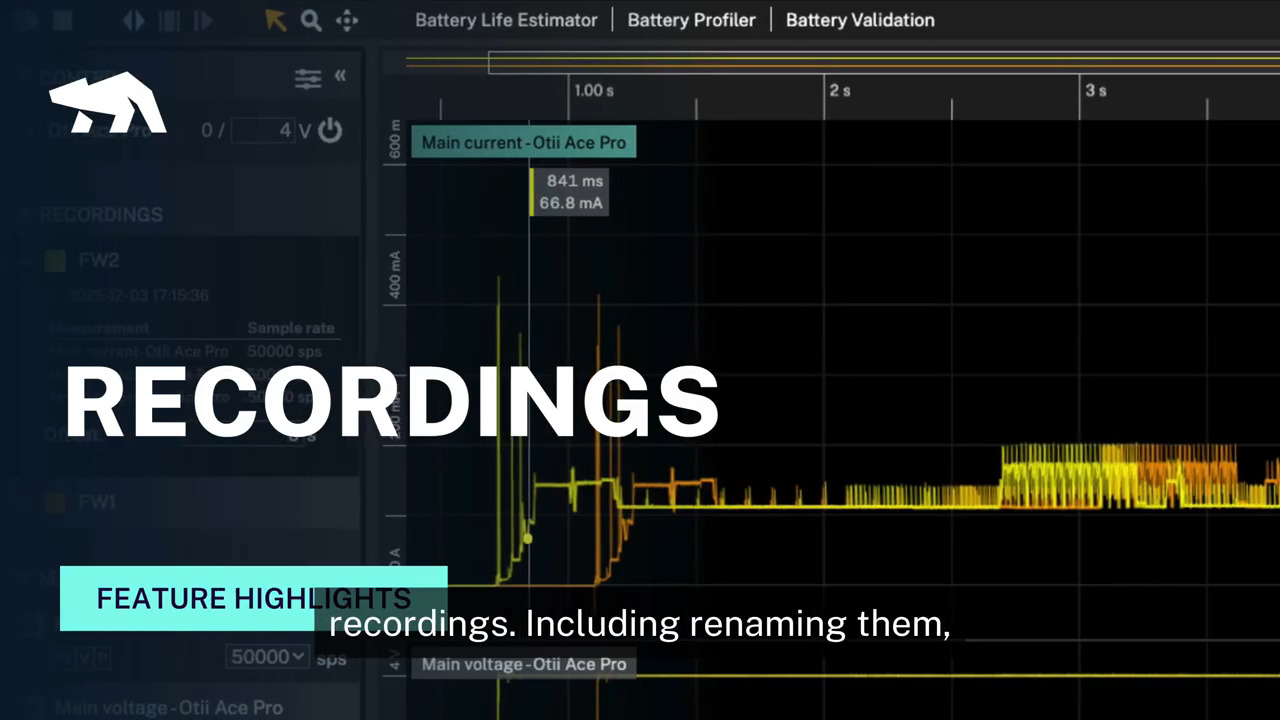Select the pan crosshair tool
The height and width of the screenshot is (720, 1280).
(x=347, y=20)
